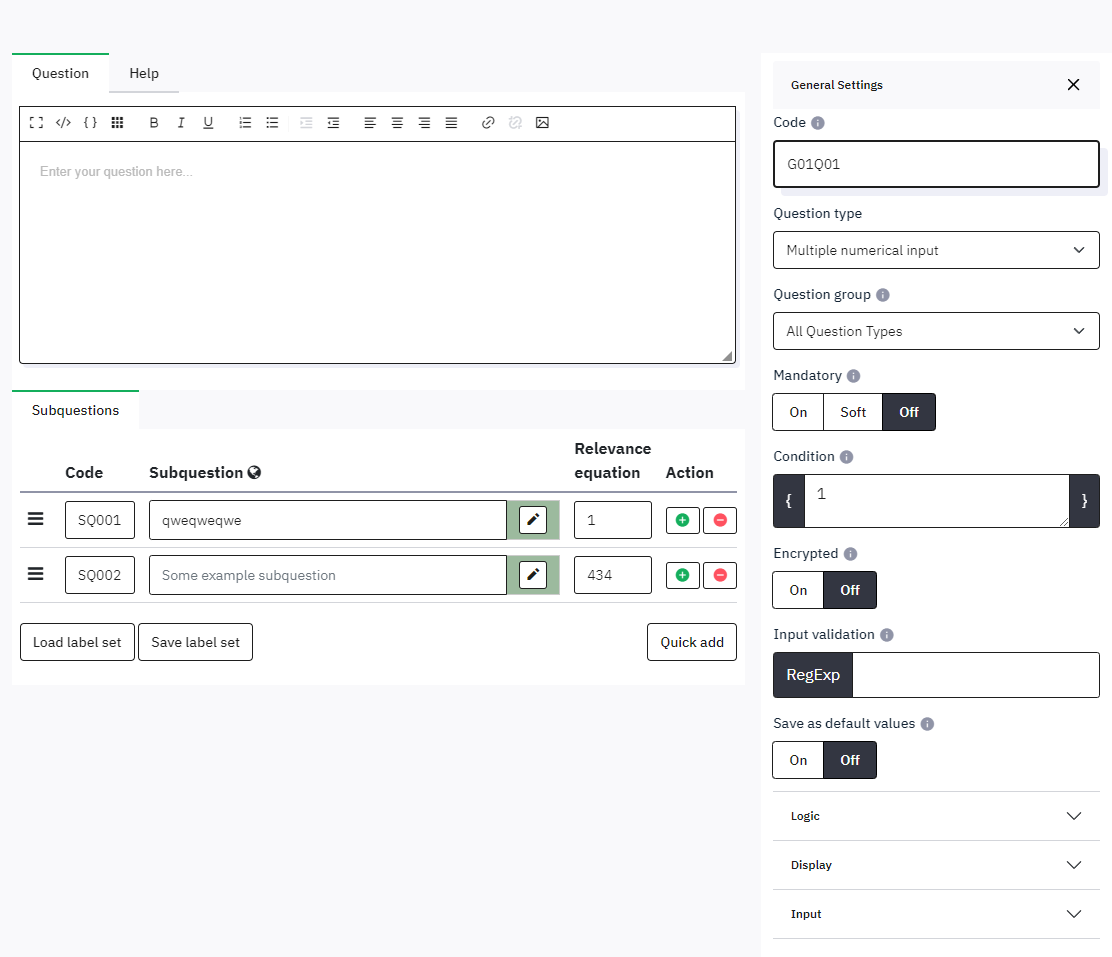Enable Save as default values
This screenshot has width=1112, height=957.
click(798, 760)
